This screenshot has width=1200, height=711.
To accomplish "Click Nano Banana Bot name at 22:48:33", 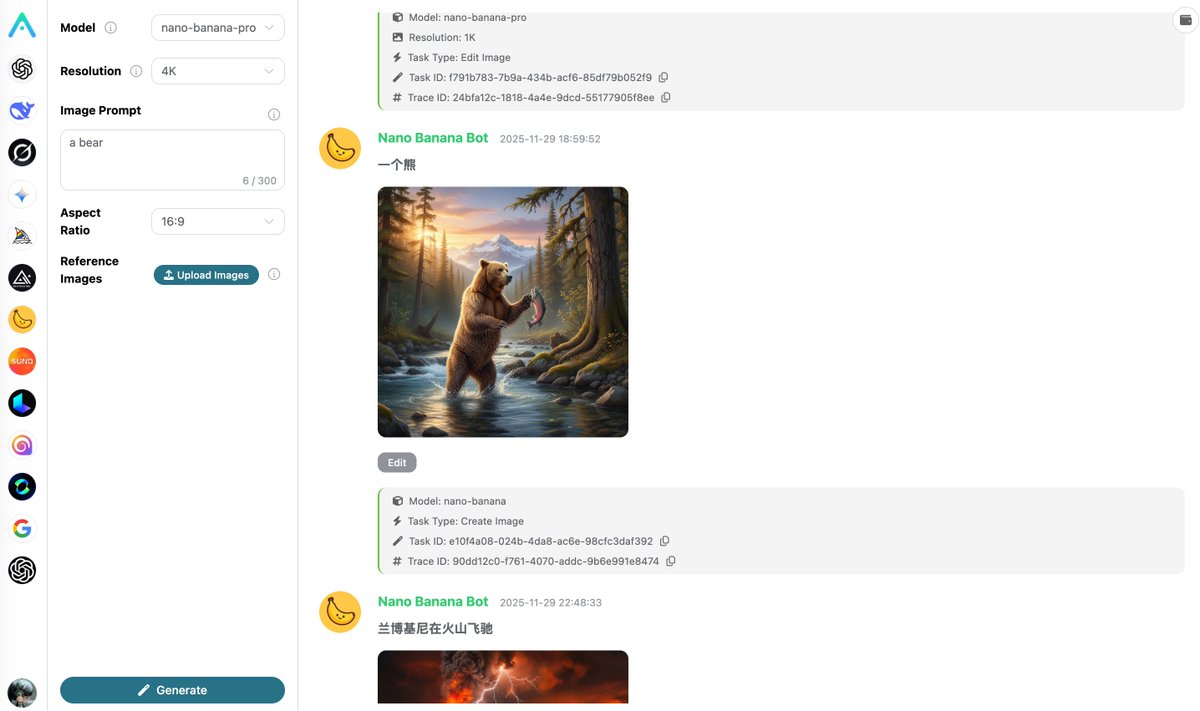I will point(433,602).
